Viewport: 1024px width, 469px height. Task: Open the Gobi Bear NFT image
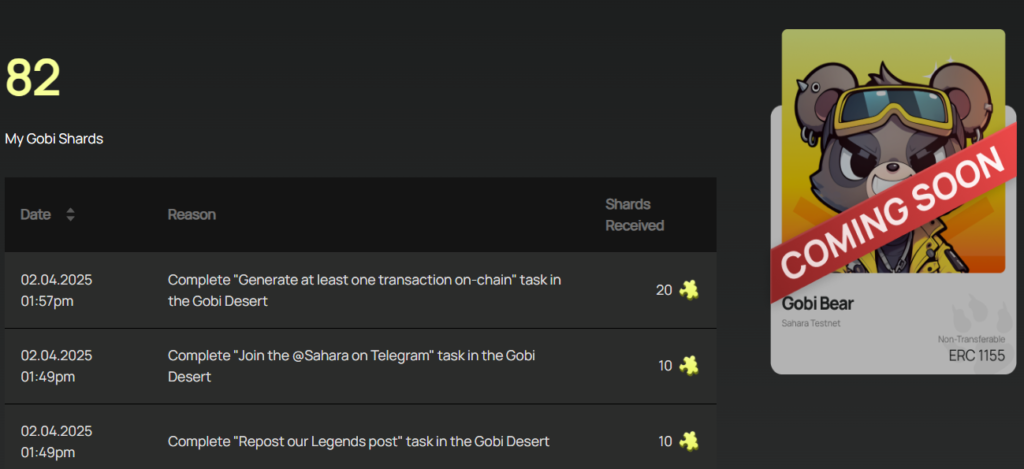[x=893, y=150]
